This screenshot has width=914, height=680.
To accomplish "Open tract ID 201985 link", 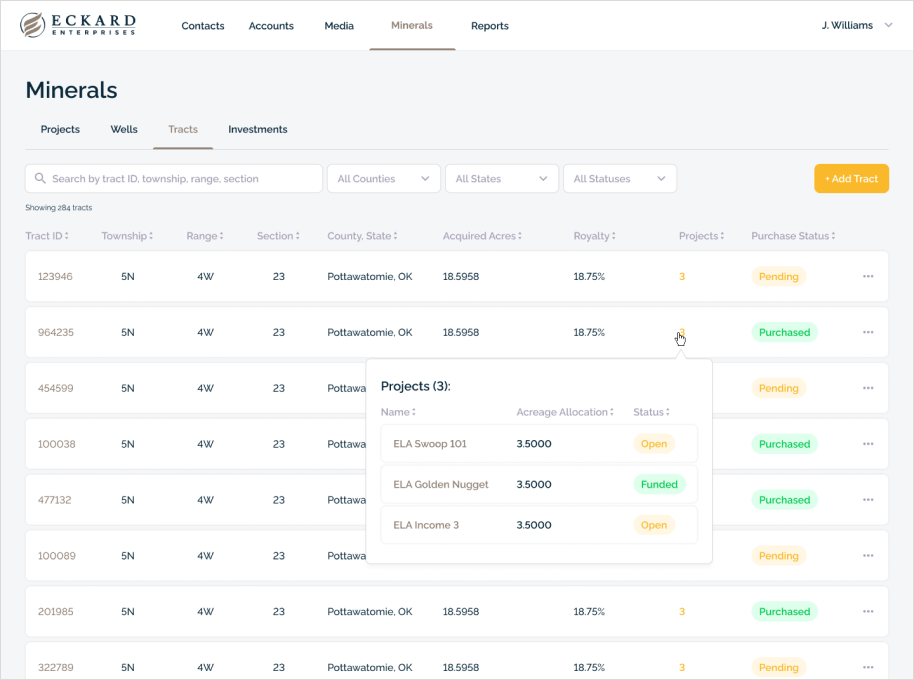I will pyautogui.click(x=56, y=612).
